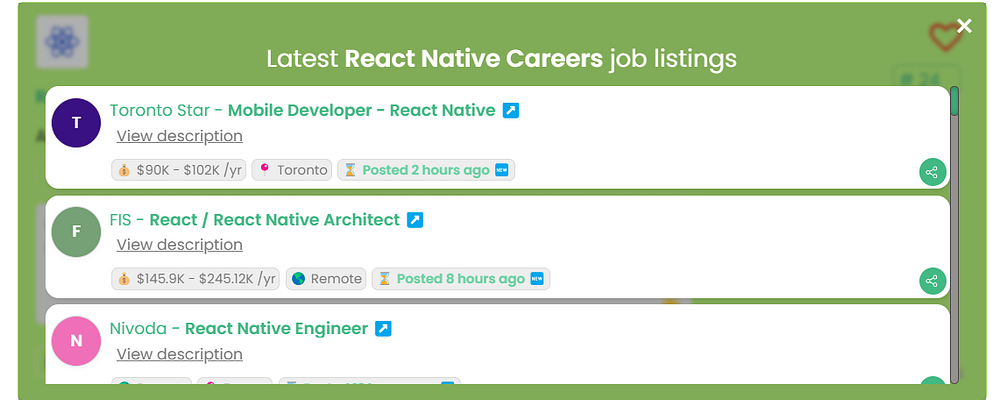Click the Nivoda avatar circle
The width and height of the screenshot is (1000, 400).
(77, 341)
